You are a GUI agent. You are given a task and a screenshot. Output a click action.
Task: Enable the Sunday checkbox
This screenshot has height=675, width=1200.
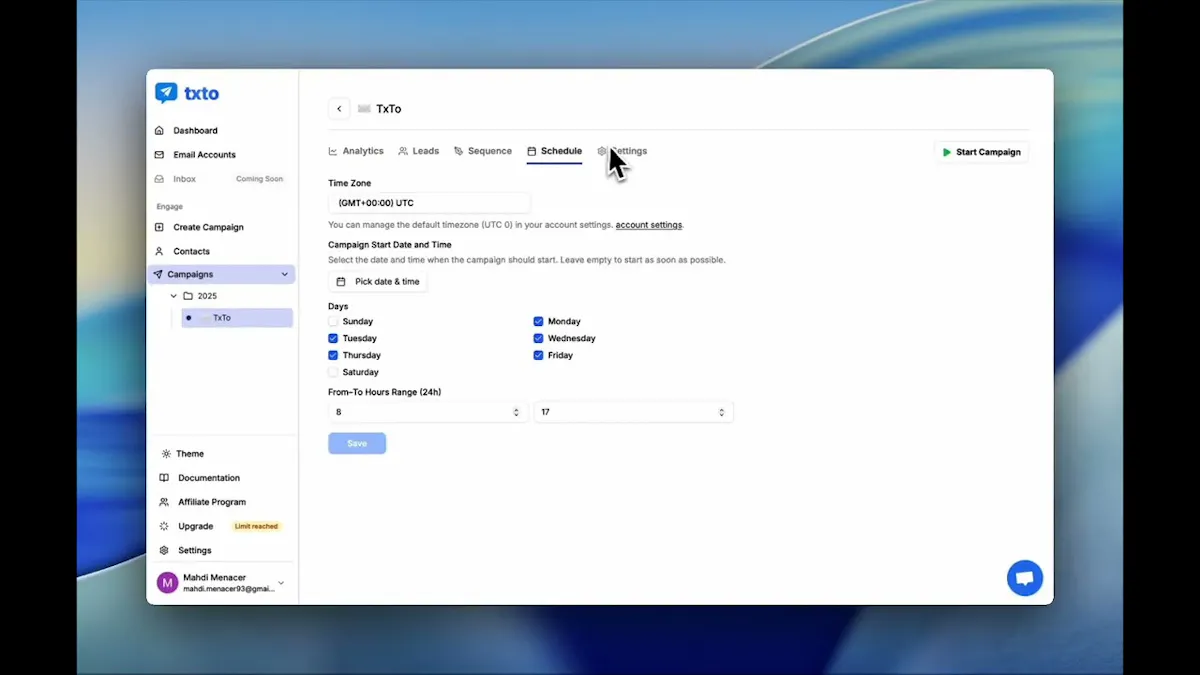(333, 322)
